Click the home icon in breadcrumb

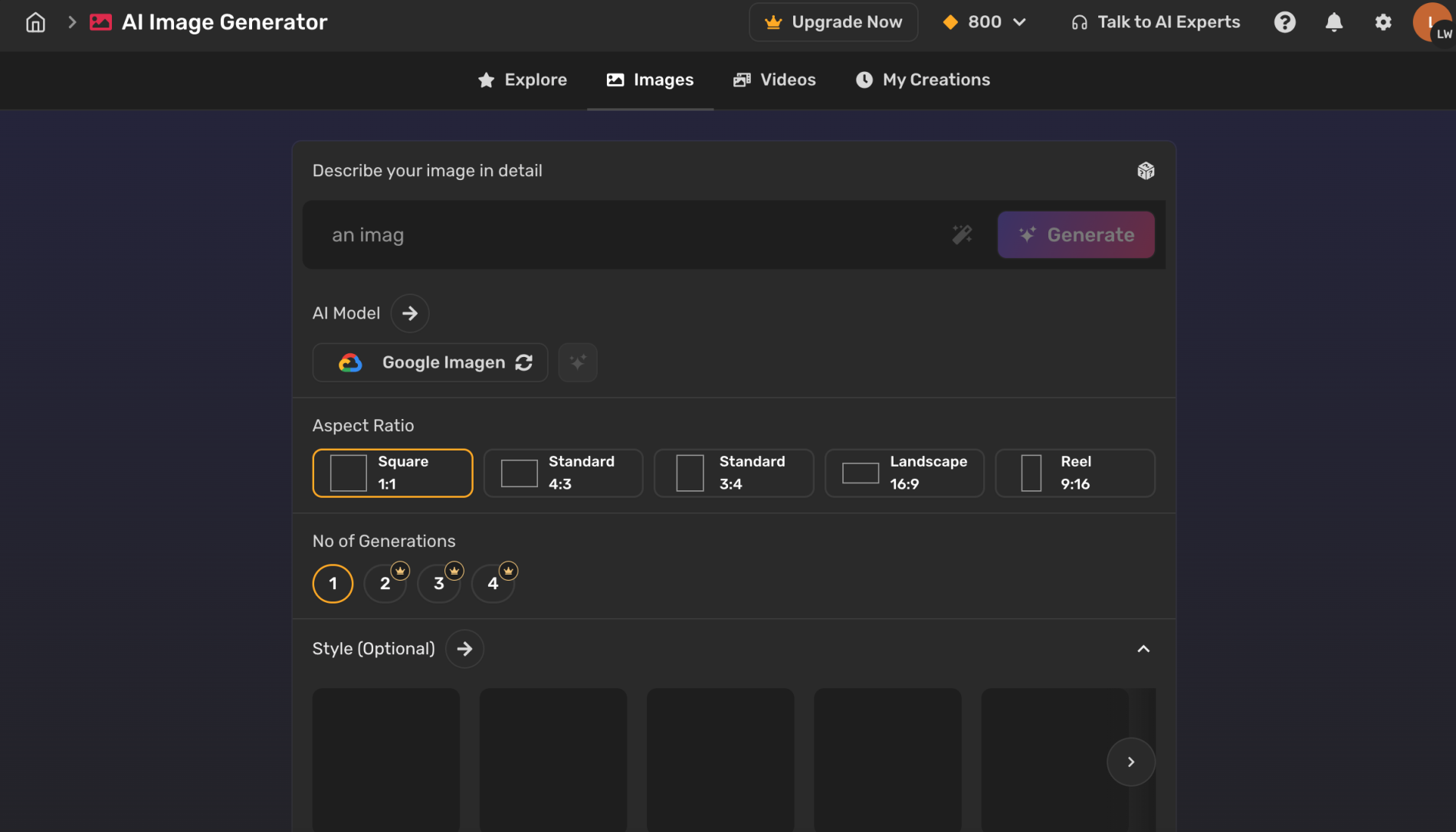(x=35, y=22)
